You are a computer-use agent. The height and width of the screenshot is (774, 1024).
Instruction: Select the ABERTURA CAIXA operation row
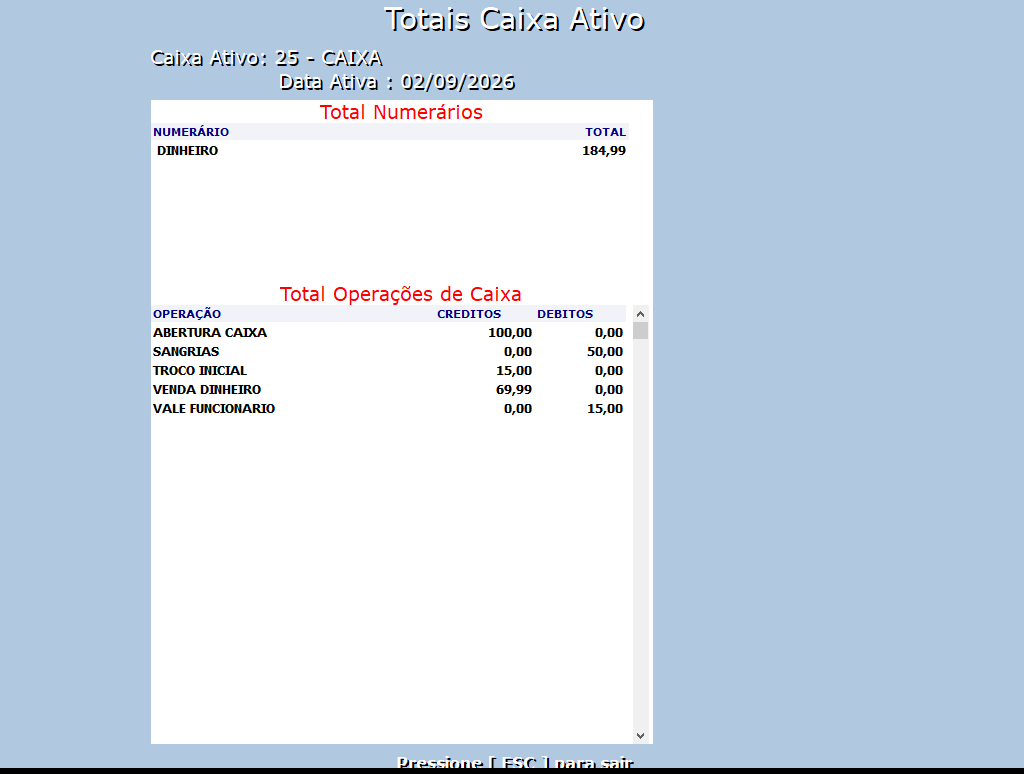click(389, 332)
